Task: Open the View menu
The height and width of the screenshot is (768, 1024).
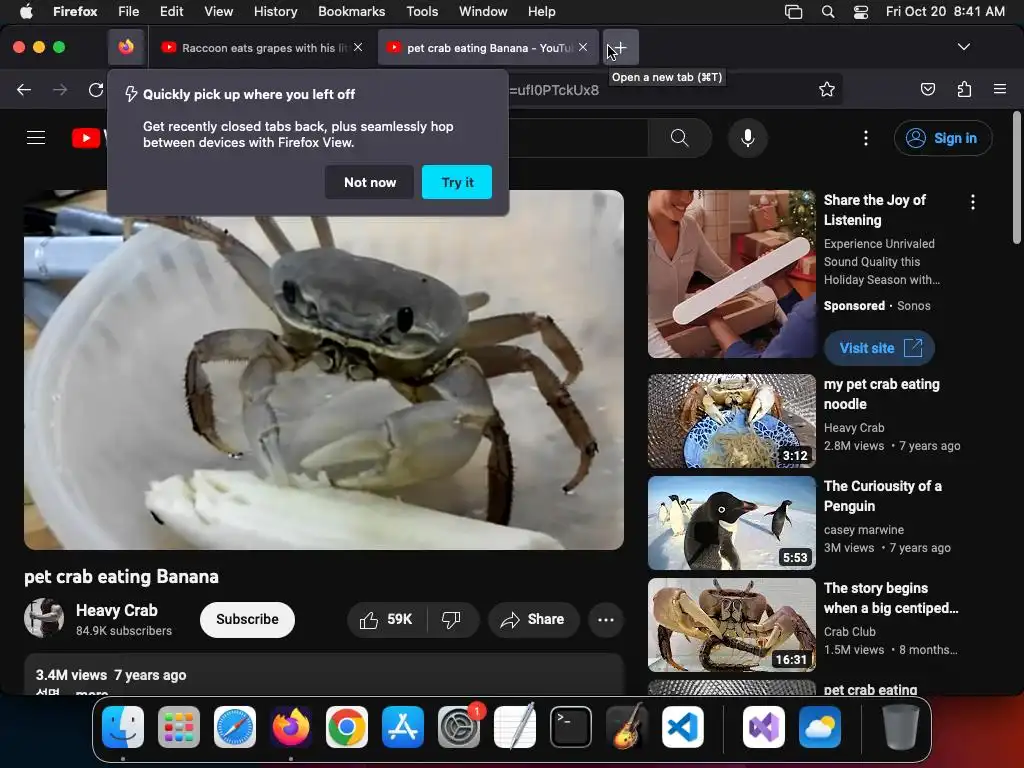Action: tap(218, 11)
